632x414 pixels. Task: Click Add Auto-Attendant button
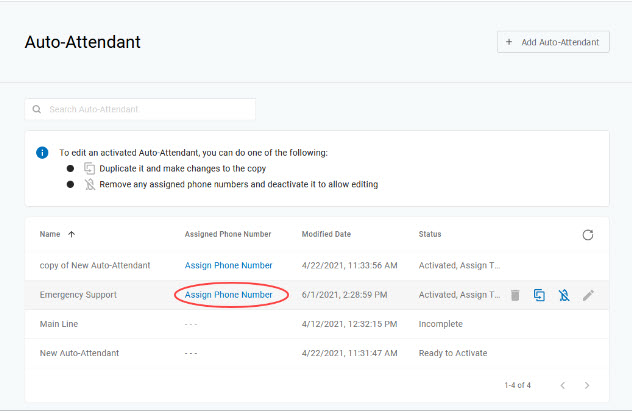[x=553, y=42]
